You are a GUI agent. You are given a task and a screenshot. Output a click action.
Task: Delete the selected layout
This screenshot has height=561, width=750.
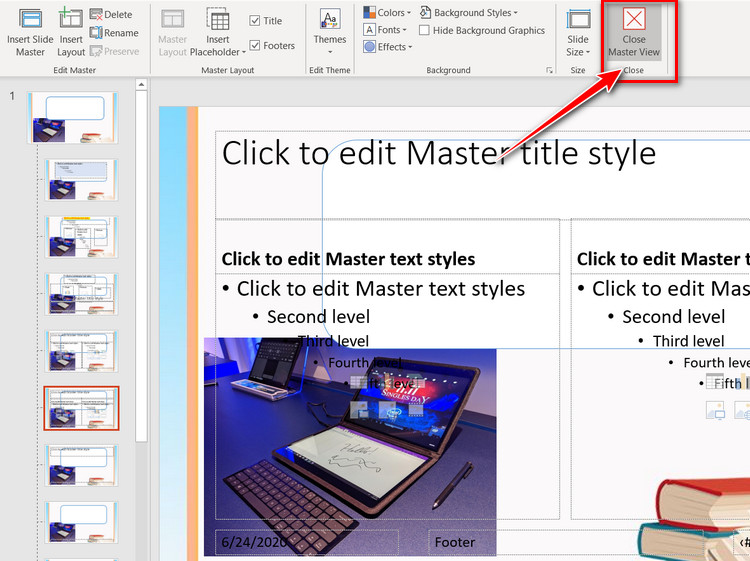110,15
